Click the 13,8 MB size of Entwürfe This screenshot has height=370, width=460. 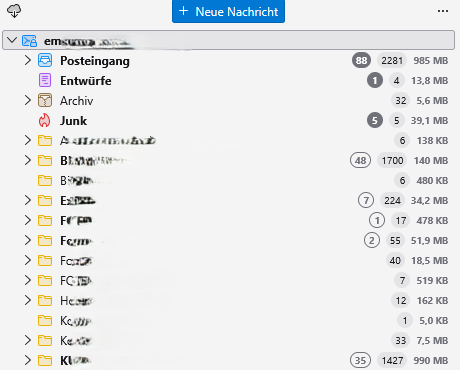(x=430, y=81)
